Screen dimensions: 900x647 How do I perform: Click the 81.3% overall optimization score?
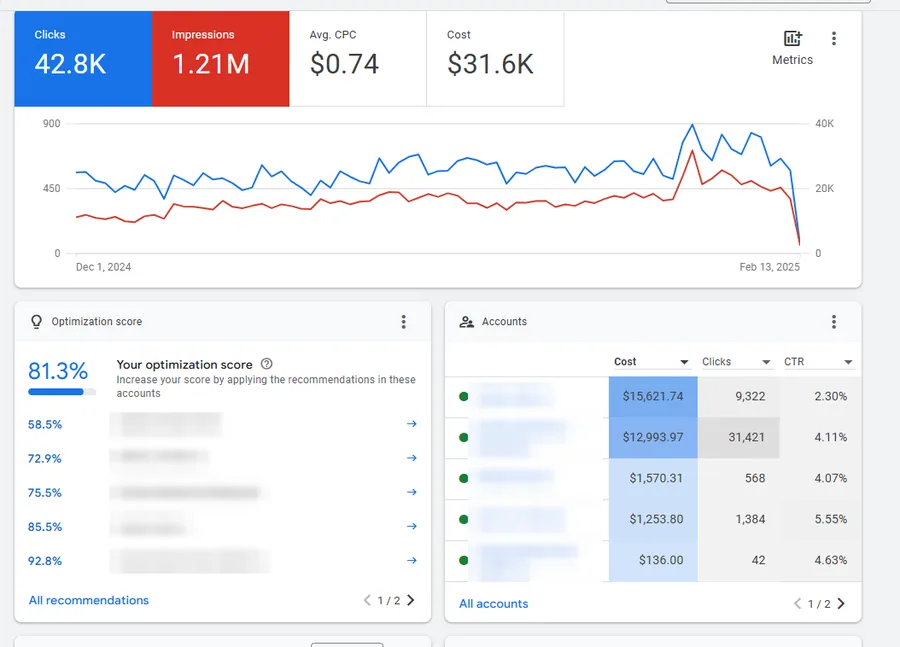point(58,371)
